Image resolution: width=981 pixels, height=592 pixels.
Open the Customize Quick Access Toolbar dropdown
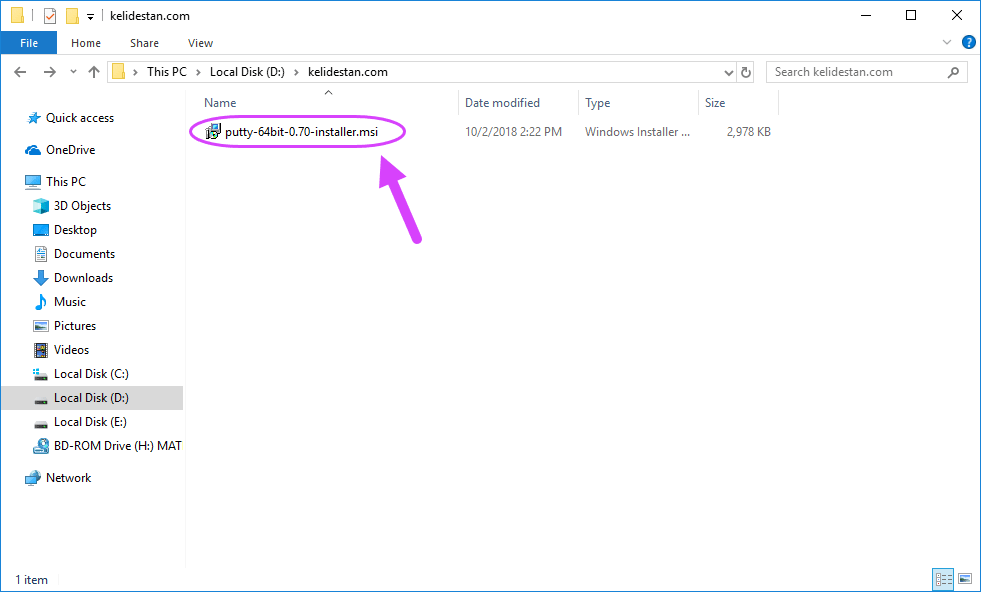tap(91, 17)
